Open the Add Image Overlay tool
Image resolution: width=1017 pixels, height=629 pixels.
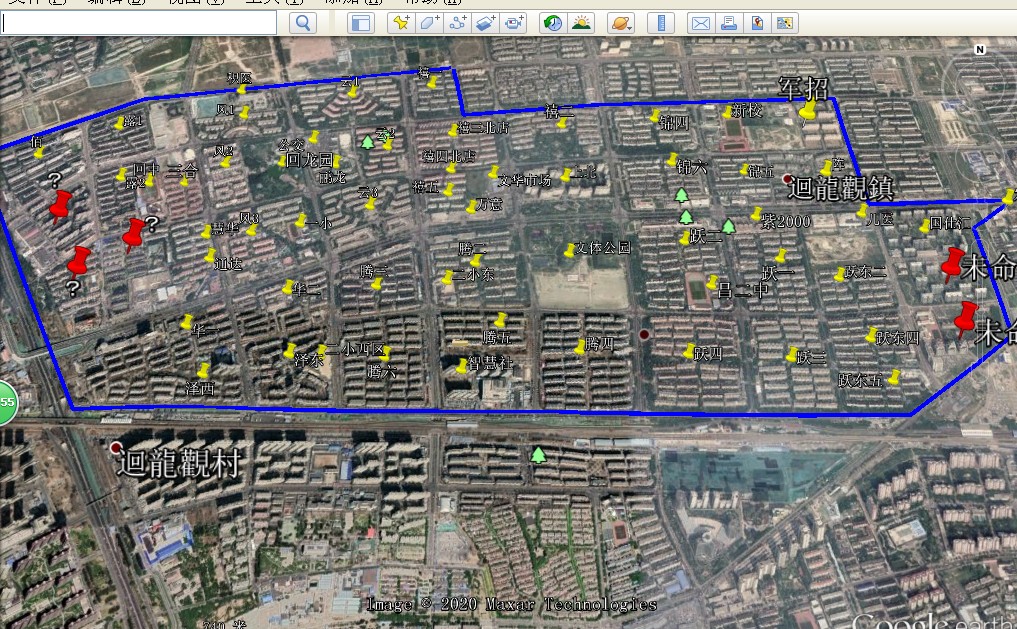(x=486, y=23)
